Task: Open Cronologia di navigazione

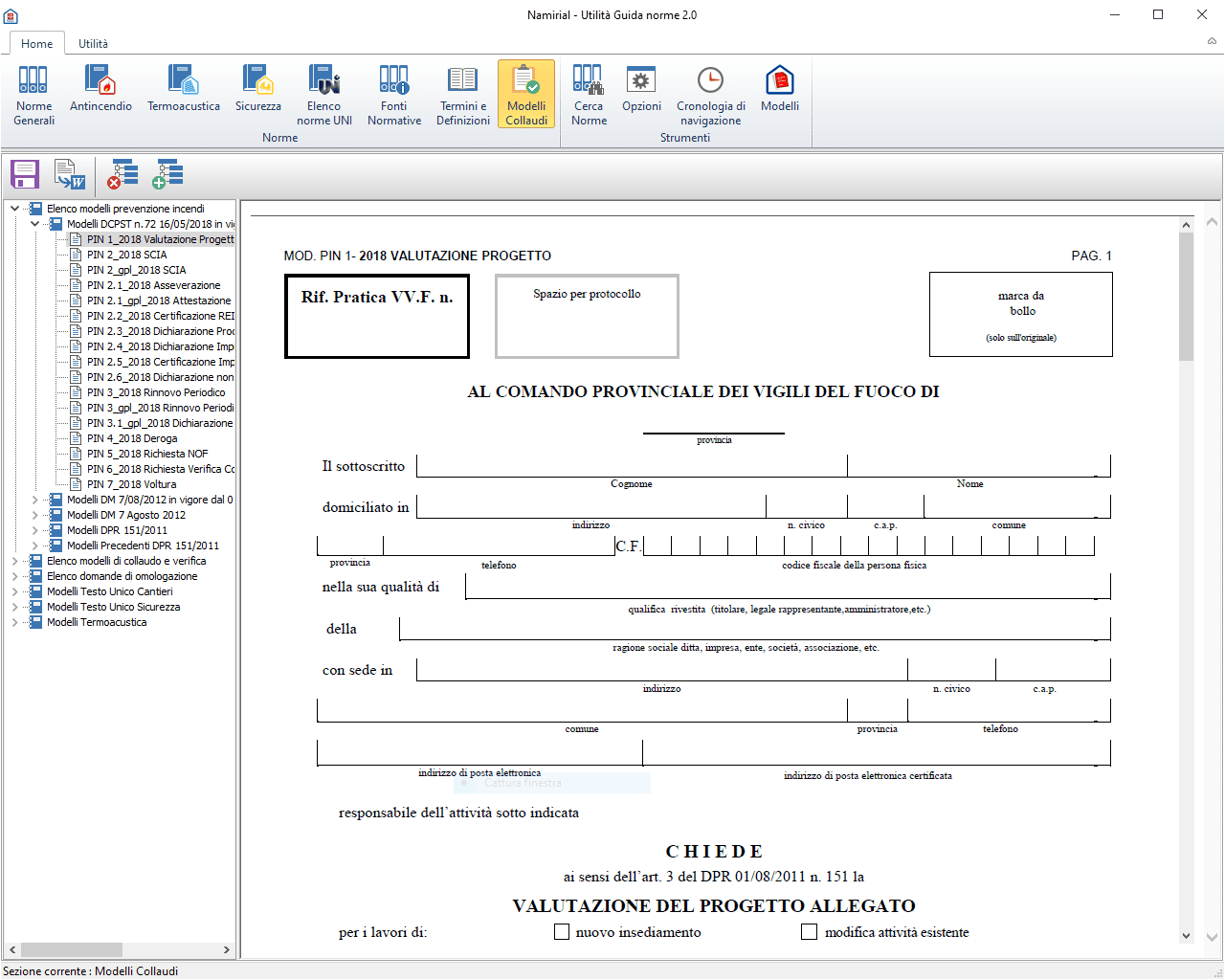Action: (710, 94)
